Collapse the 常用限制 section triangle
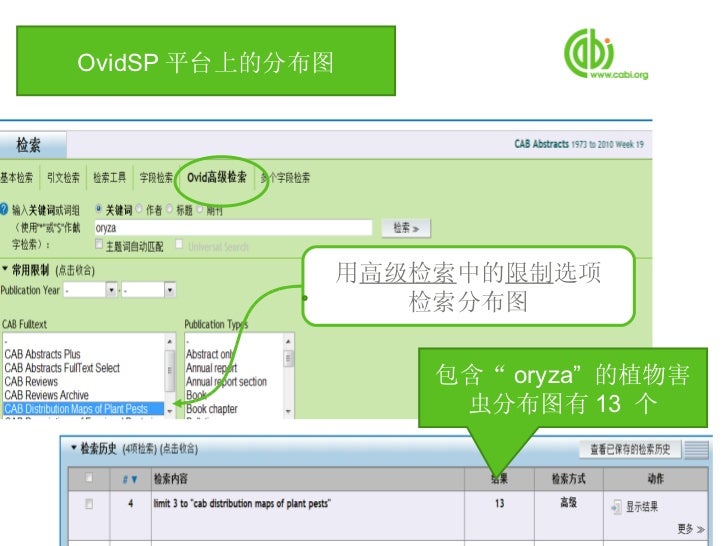728x546 pixels. [x=5, y=268]
